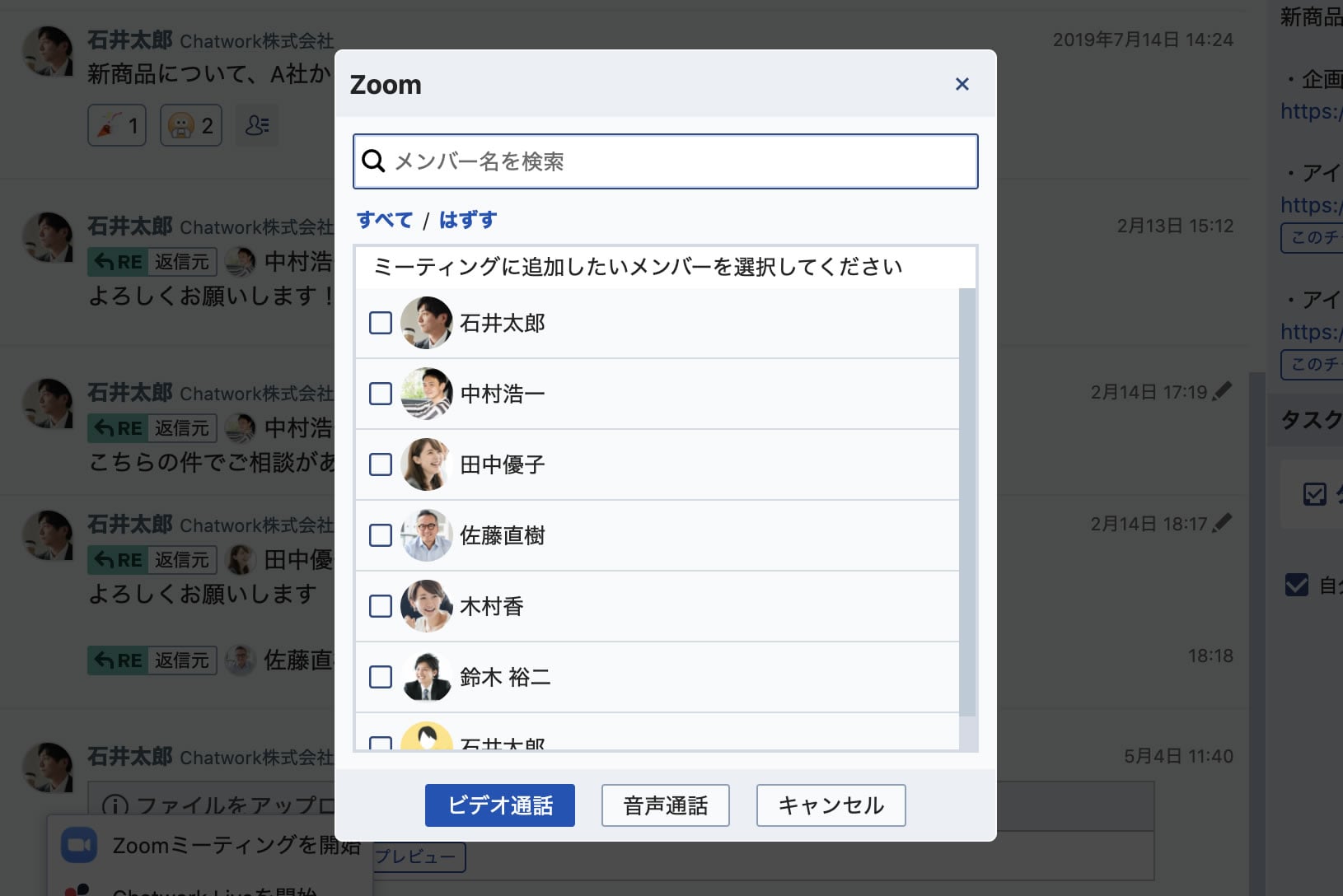Tick the 田中優子 checkbox
This screenshot has width=1343, height=896.
click(381, 464)
